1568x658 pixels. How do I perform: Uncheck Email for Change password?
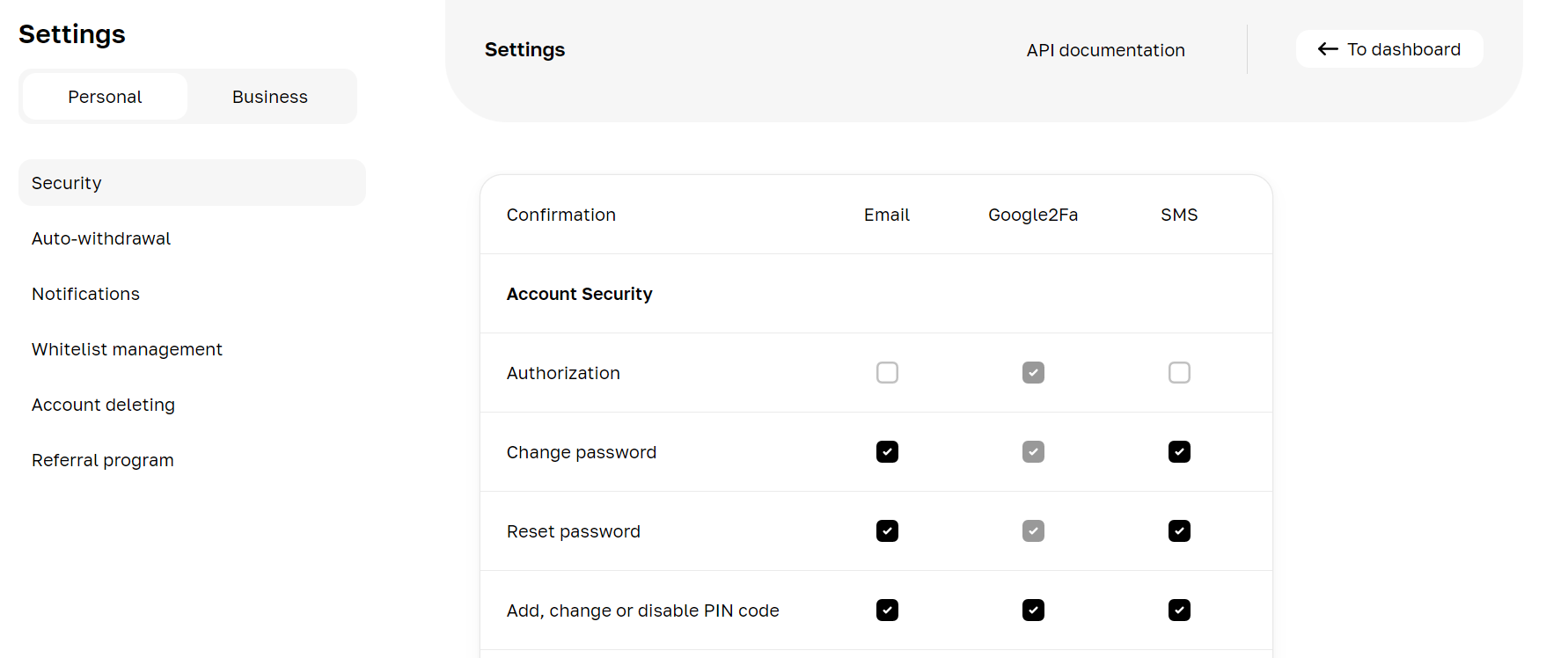coord(887,452)
